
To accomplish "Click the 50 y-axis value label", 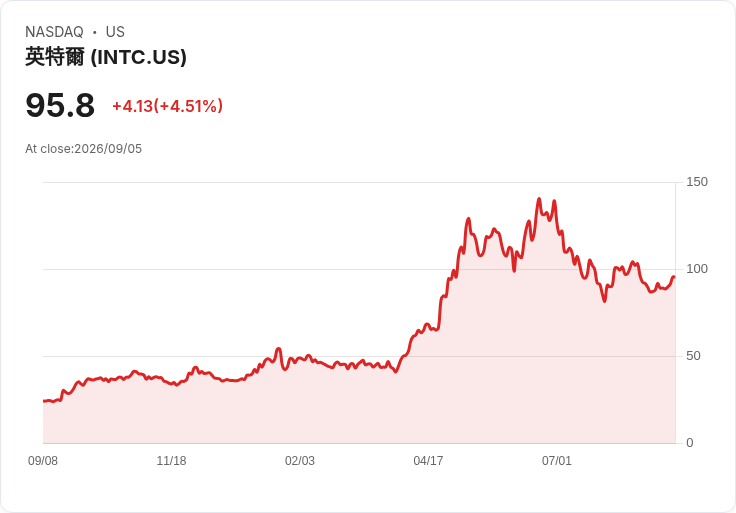I will pos(693,356).
